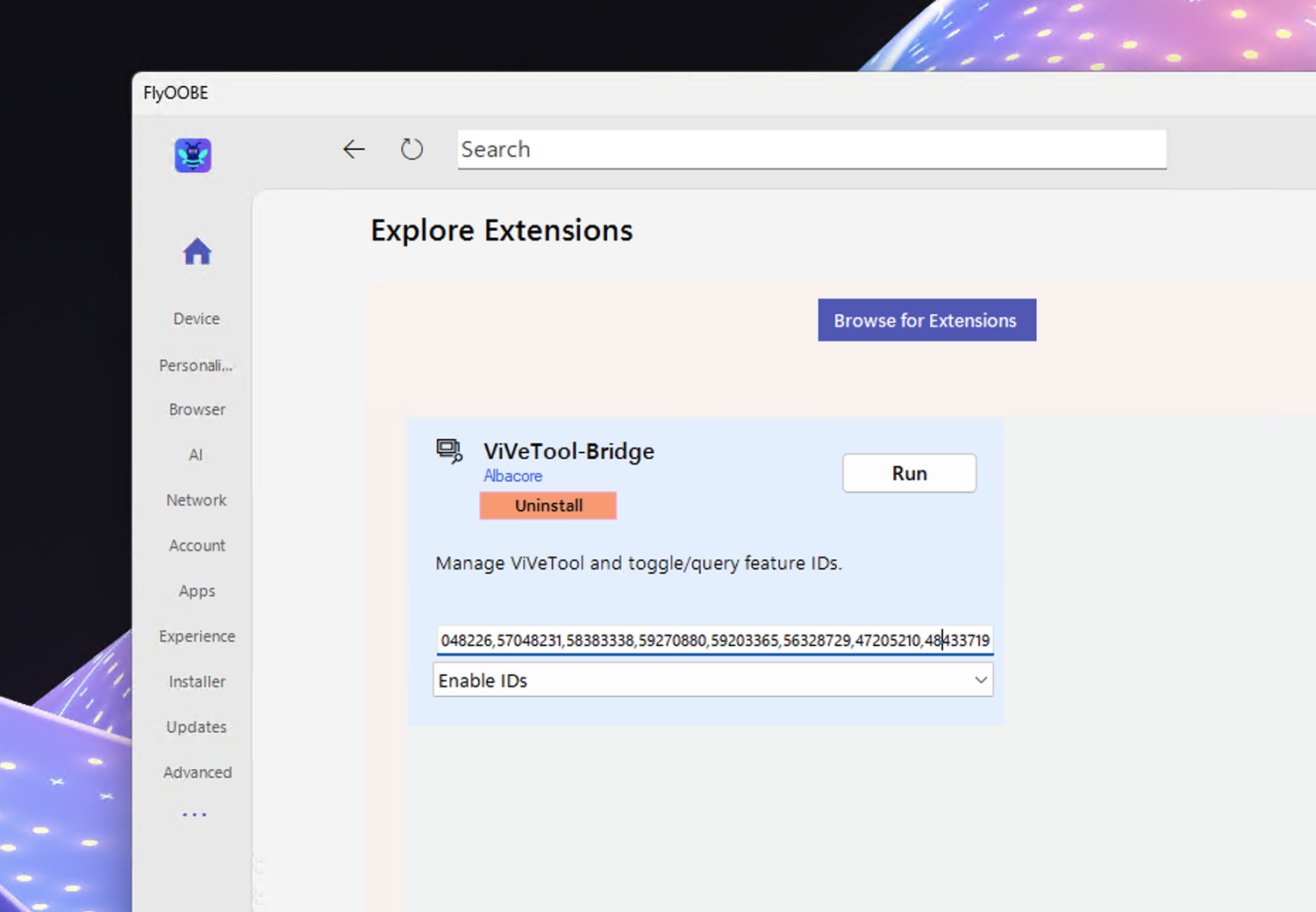The image size is (1316, 912).
Task: Go to the Browser section
Action: tap(197, 410)
